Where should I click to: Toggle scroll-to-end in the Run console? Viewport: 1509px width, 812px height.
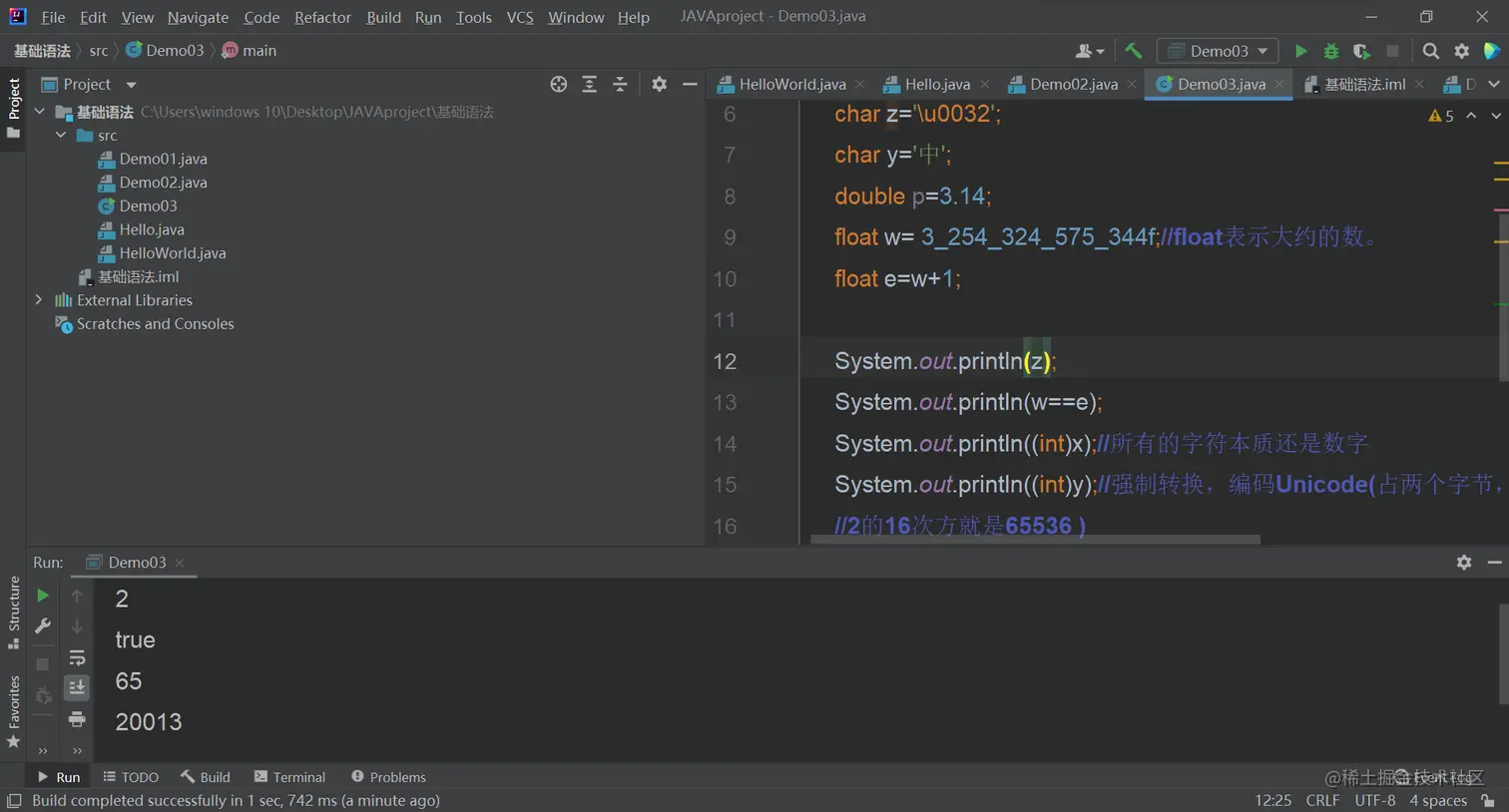pos(77,687)
